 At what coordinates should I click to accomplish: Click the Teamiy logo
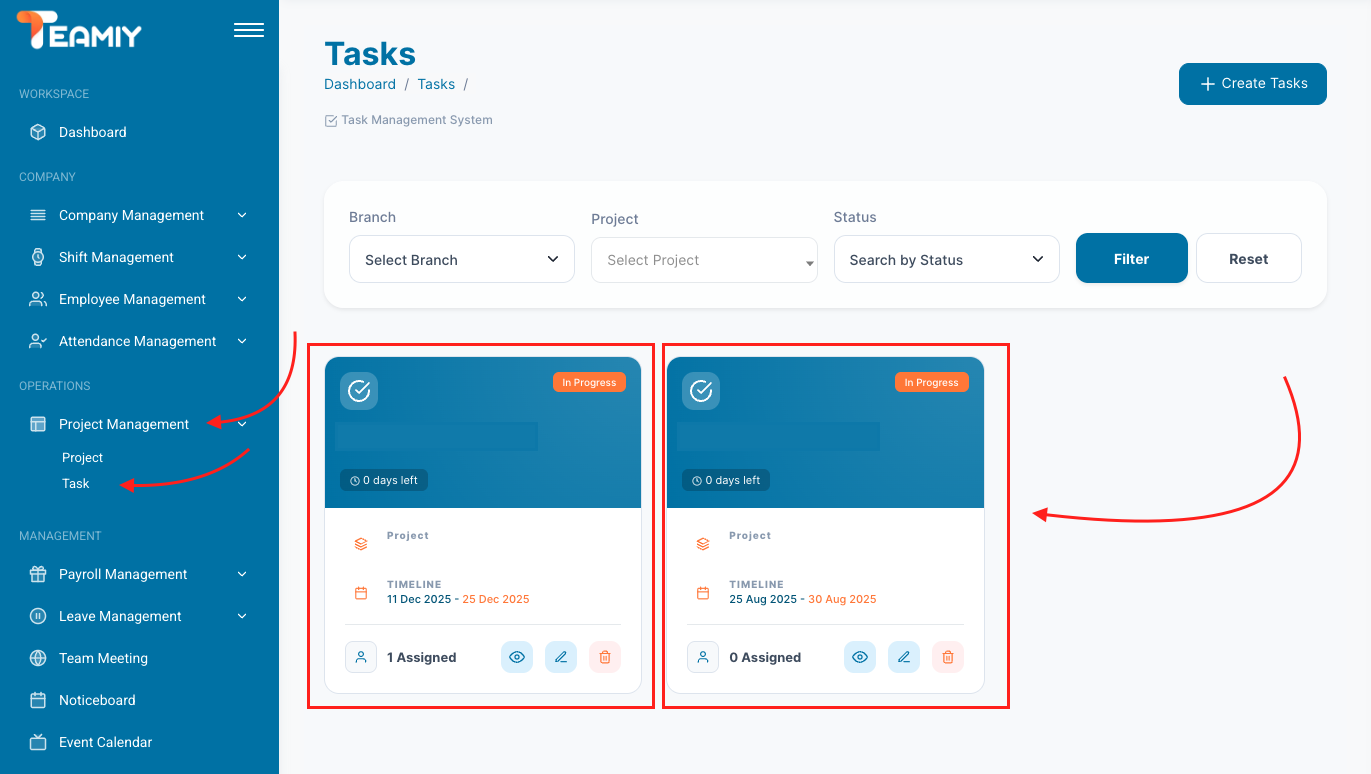[80, 30]
